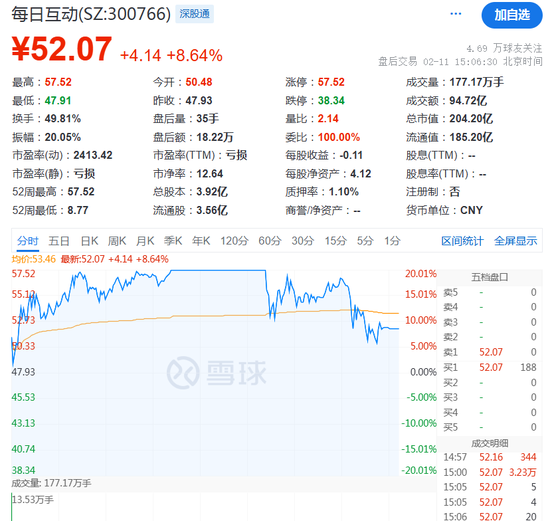Select the 日K chart tab

(x=89, y=241)
